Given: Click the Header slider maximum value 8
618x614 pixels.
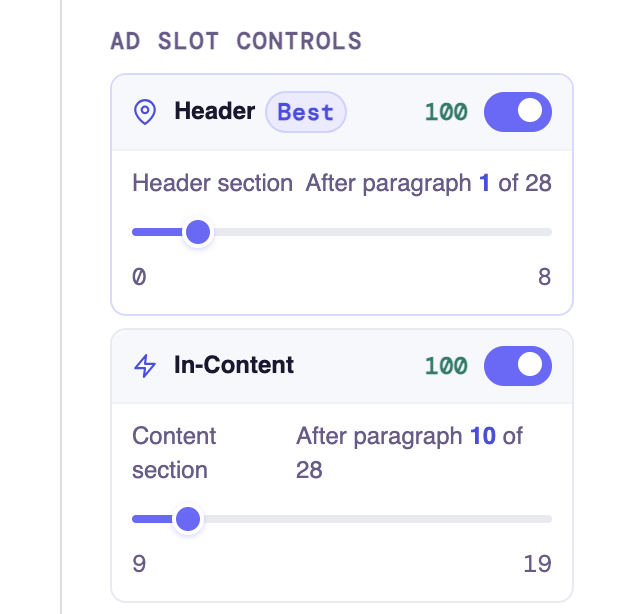Looking at the screenshot, I should tap(544, 277).
